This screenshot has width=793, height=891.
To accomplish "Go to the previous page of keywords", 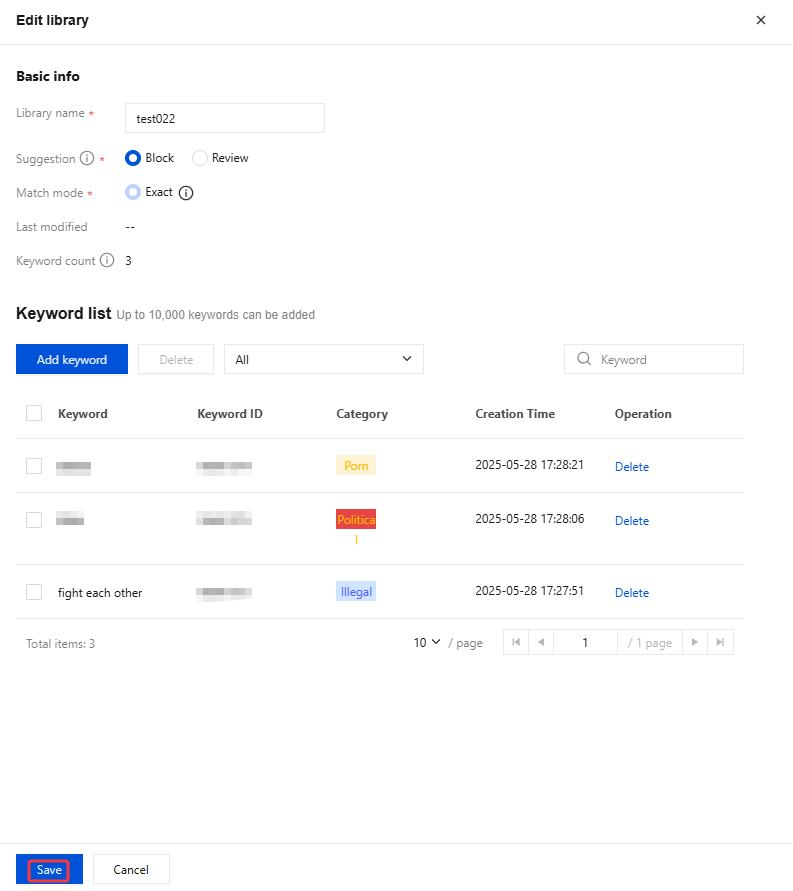I will (x=541, y=642).
